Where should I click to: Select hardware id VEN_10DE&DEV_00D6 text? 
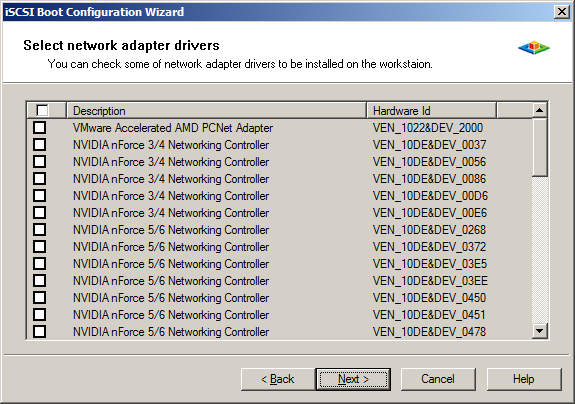(431, 196)
